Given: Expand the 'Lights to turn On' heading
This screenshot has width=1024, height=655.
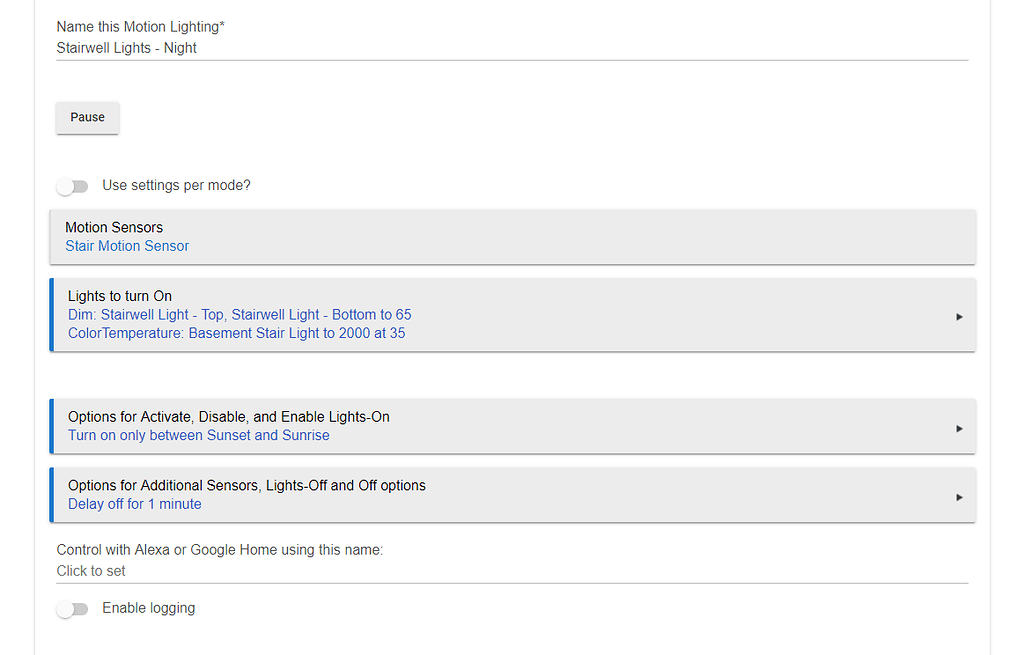Looking at the screenshot, I should point(120,296).
